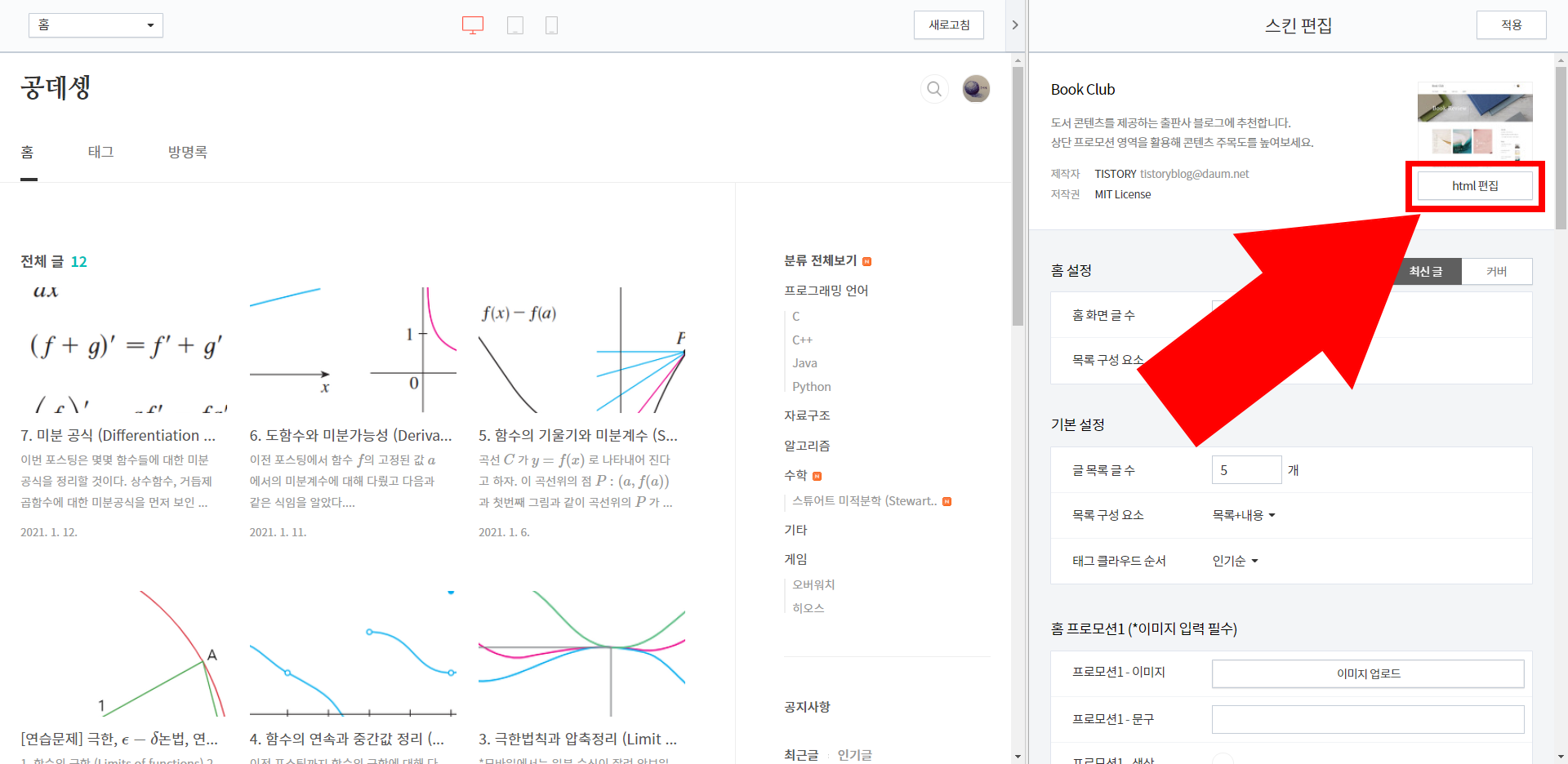Open 알고리즘 category
This screenshot has height=764, width=1568.
[x=807, y=446]
